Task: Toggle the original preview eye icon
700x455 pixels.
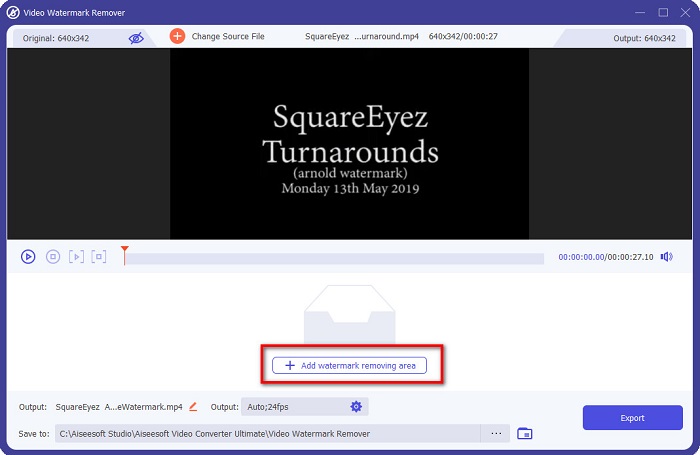Action: pos(136,38)
